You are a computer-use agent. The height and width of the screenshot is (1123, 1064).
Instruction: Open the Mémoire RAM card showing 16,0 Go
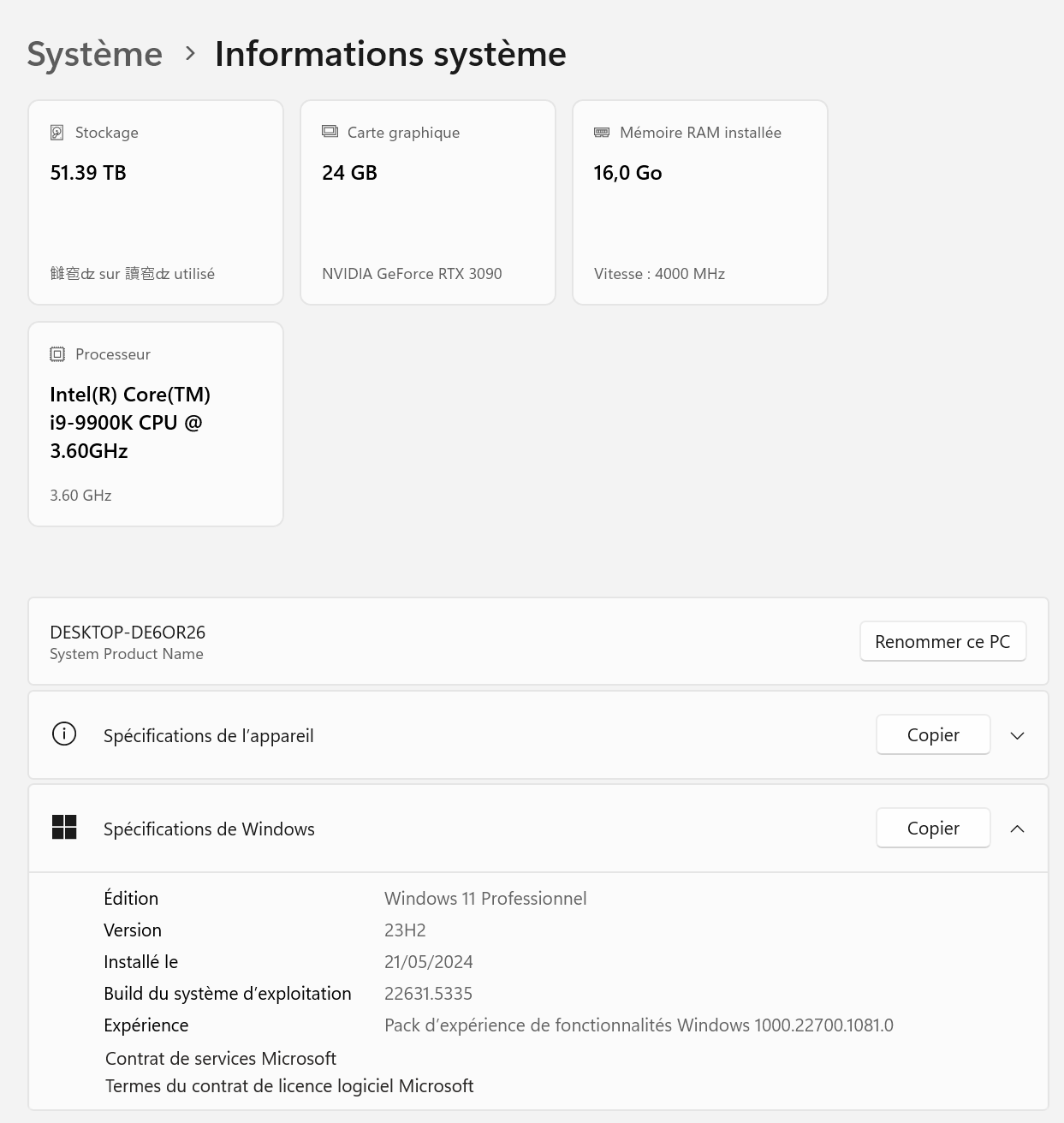(x=700, y=202)
